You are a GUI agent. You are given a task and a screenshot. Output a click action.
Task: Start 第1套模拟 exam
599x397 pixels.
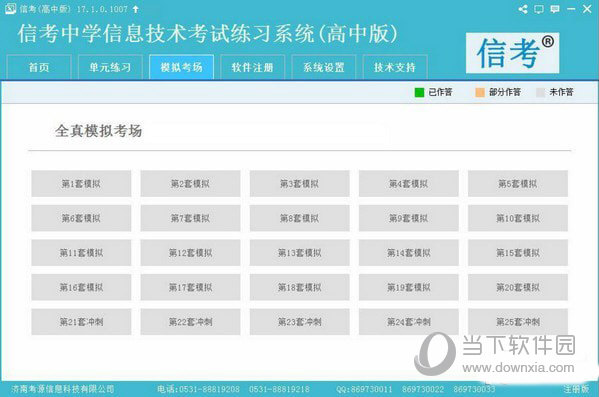coord(81,184)
